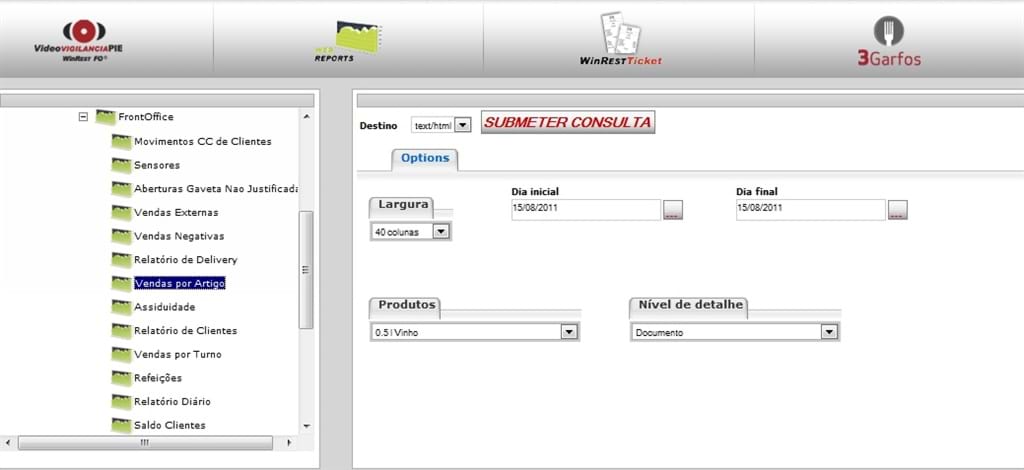Select Relatório Diário in the tree

pyautogui.click(x=172, y=401)
